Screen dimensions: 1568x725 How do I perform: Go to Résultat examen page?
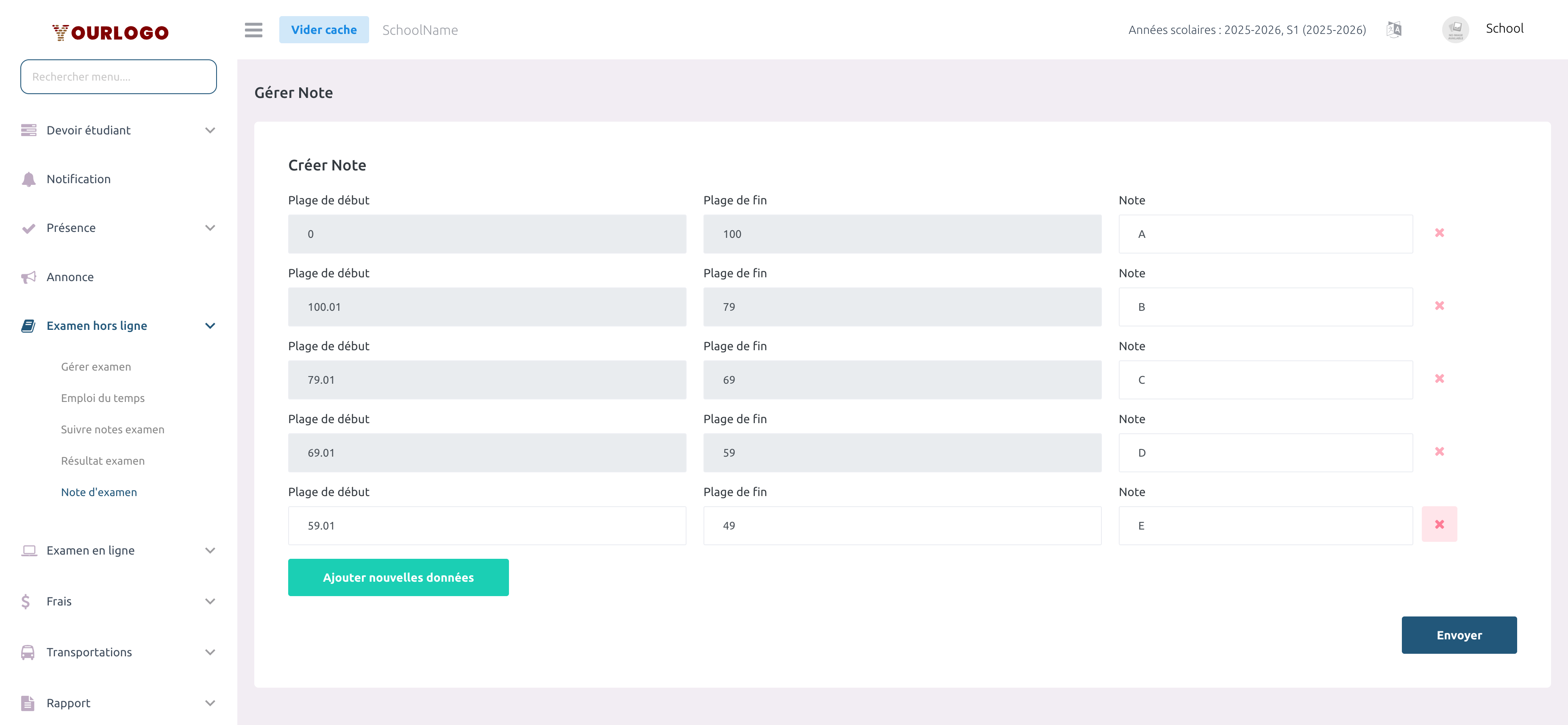point(102,461)
